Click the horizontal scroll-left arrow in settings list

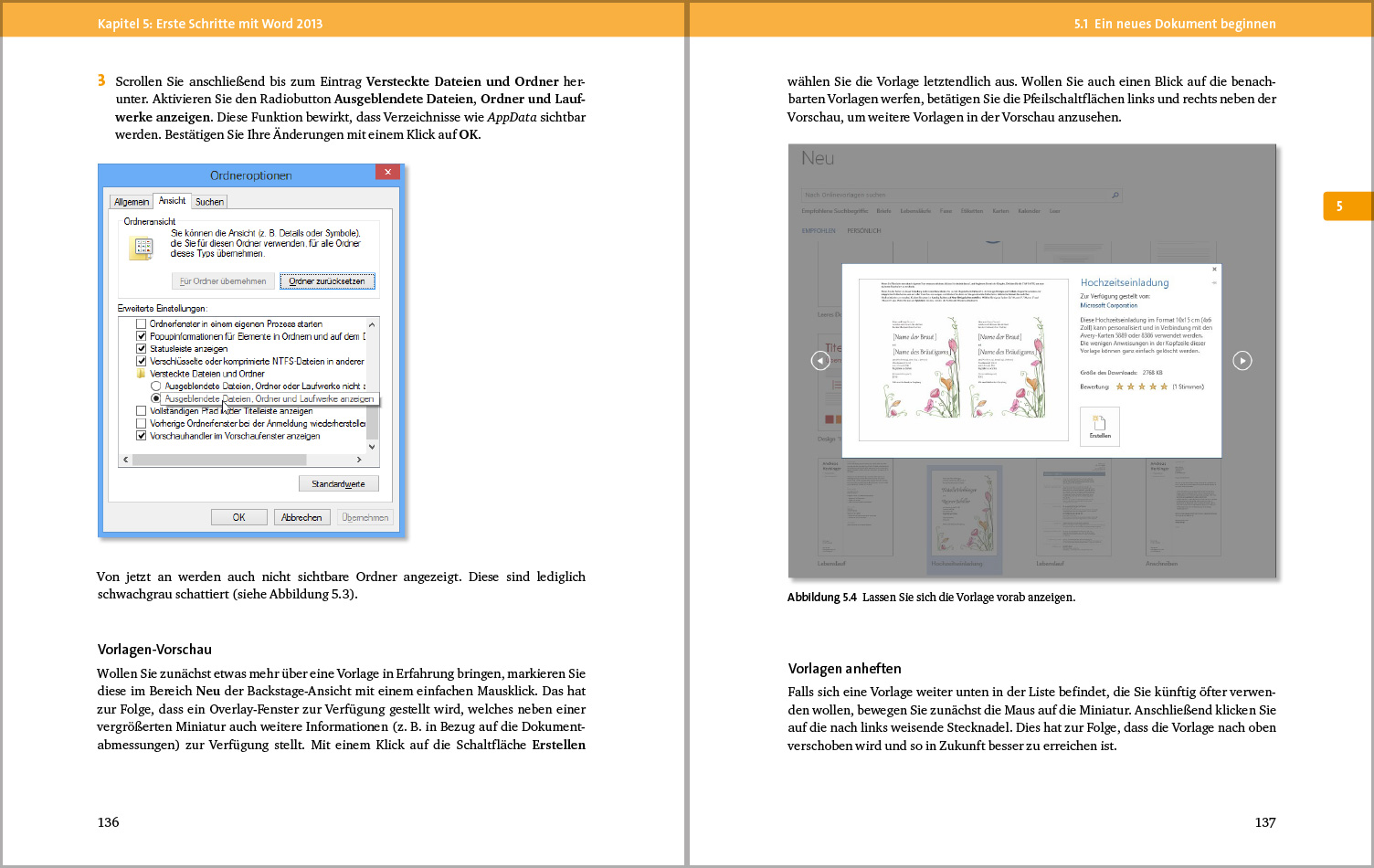pyautogui.click(x=126, y=460)
